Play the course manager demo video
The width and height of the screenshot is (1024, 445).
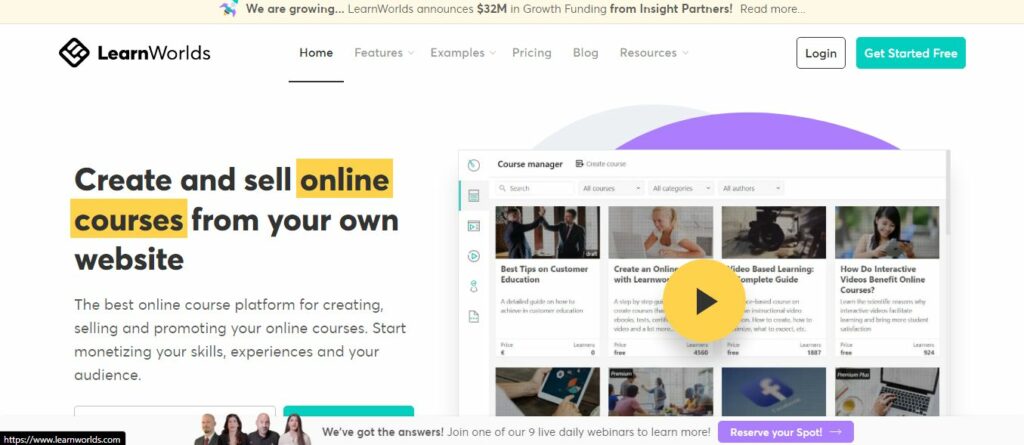(x=704, y=301)
